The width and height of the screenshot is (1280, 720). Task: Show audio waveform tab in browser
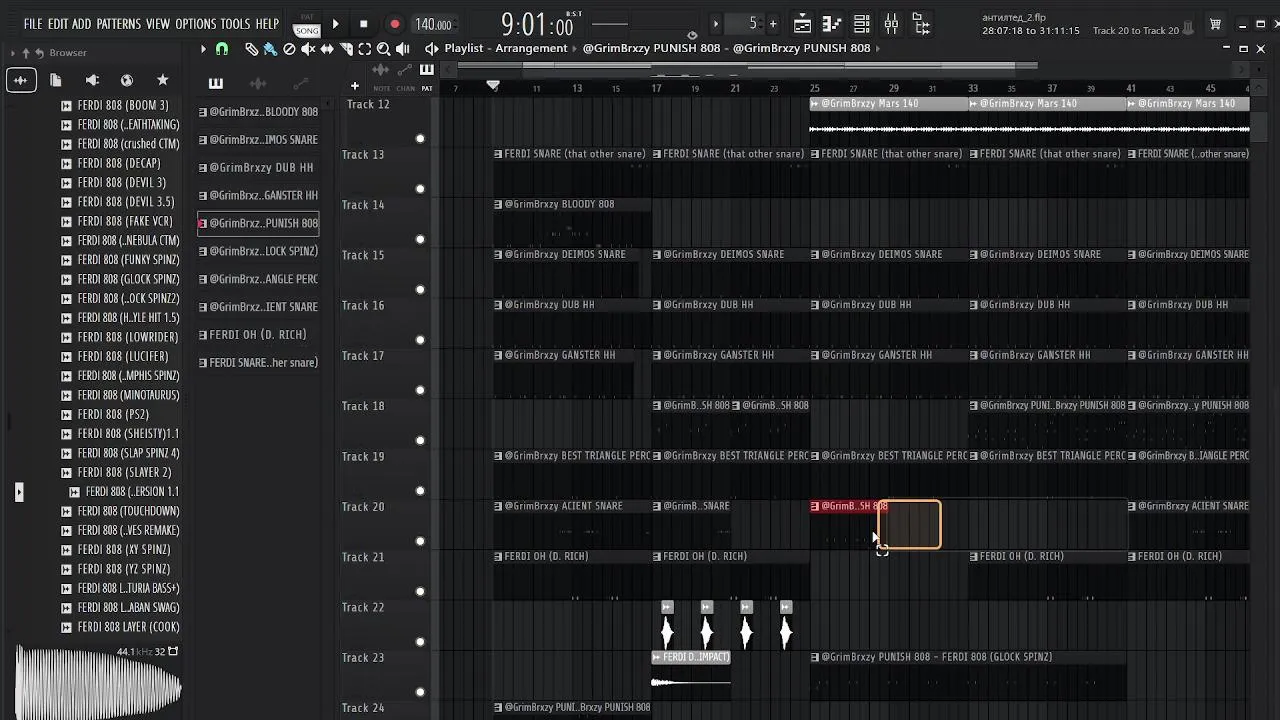(x=21, y=80)
